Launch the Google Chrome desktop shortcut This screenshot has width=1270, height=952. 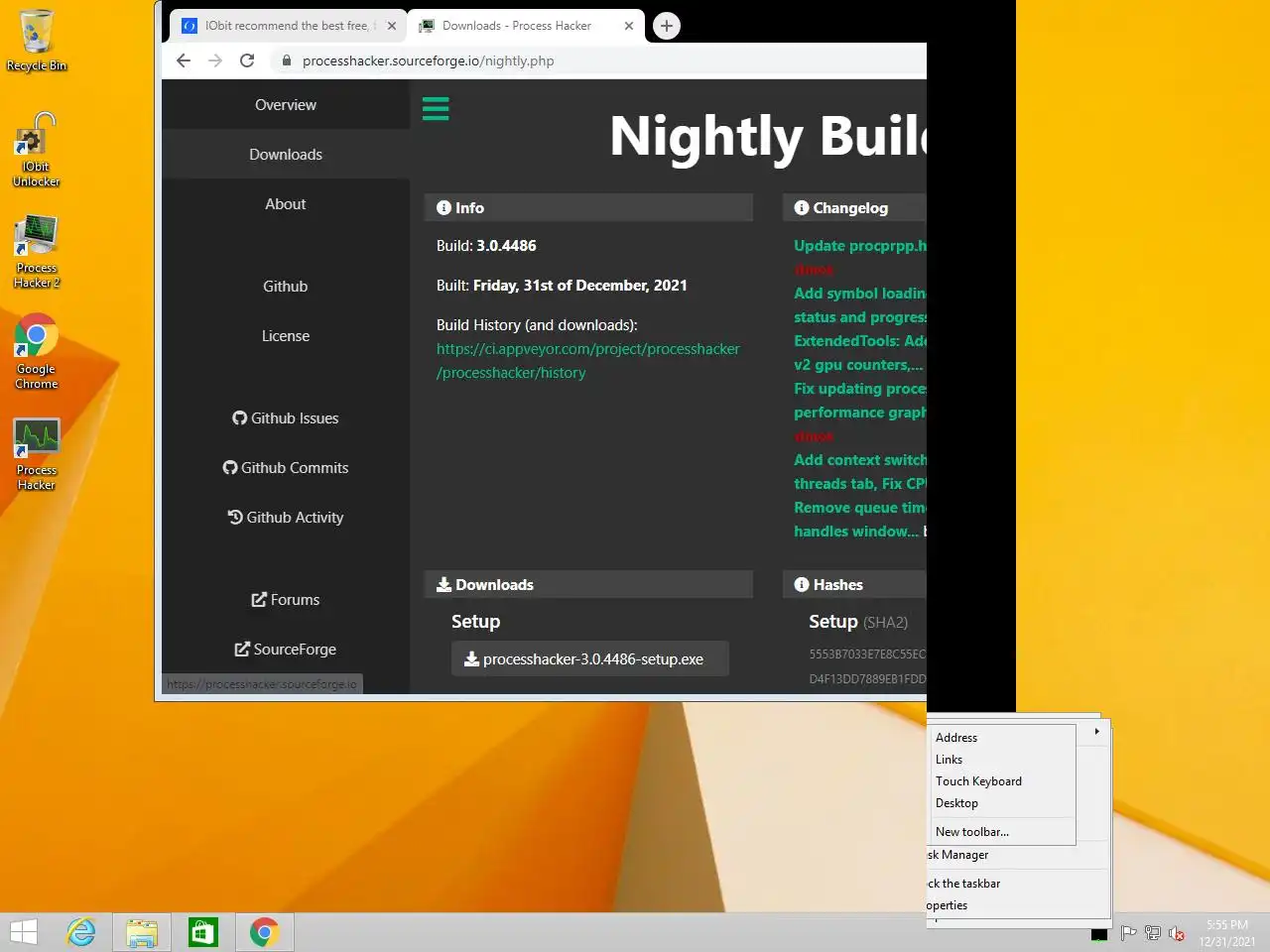[36, 352]
